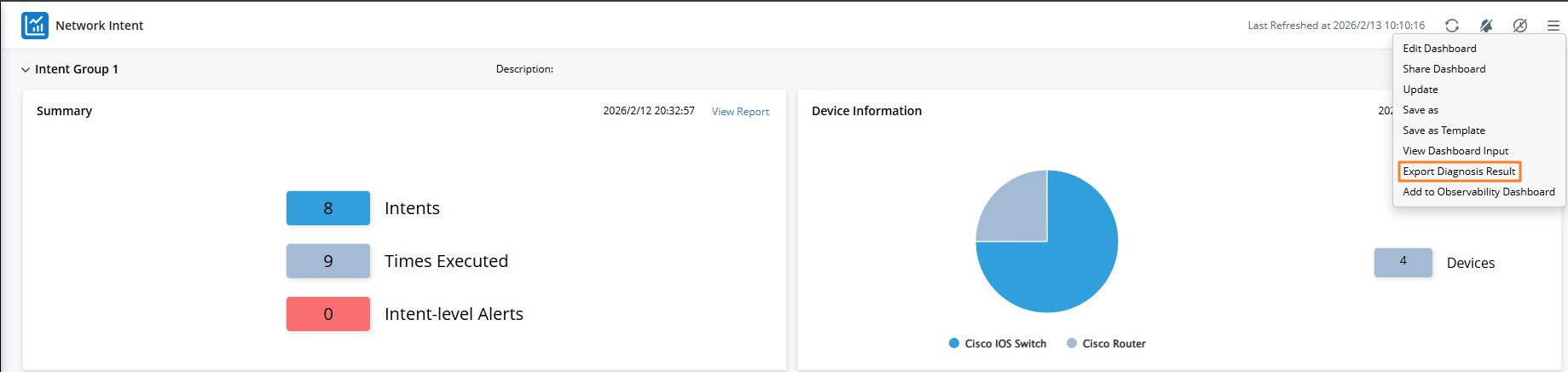1568x372 pixels.
Task: Click the muted alert bell icon
Action: click(1486, 26)
